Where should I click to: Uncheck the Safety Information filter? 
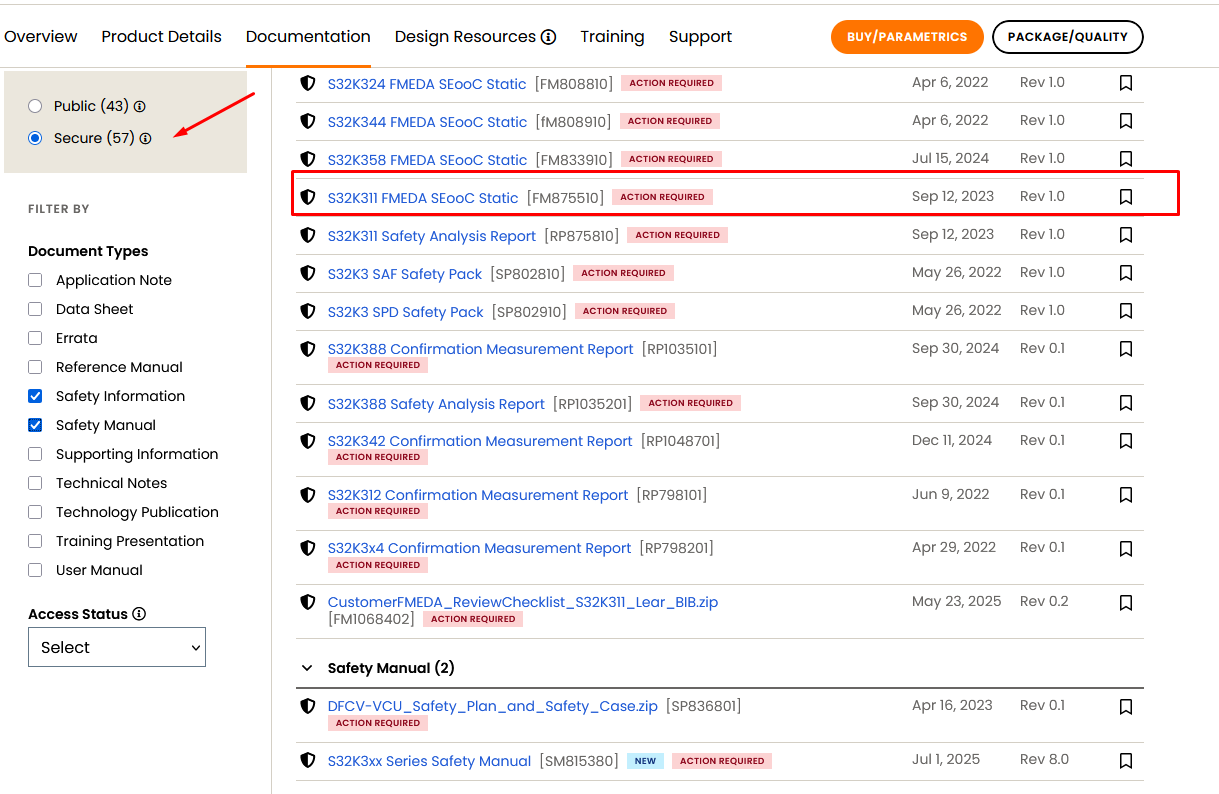click(x=35, y=396)
